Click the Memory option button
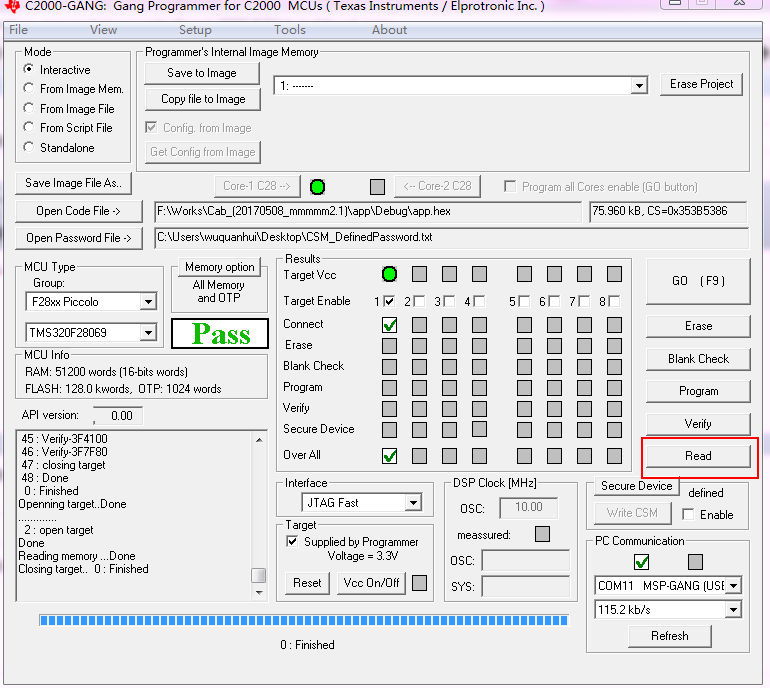Image resolution: width=770 pixels, height=688 pixels. click(220, 267)
